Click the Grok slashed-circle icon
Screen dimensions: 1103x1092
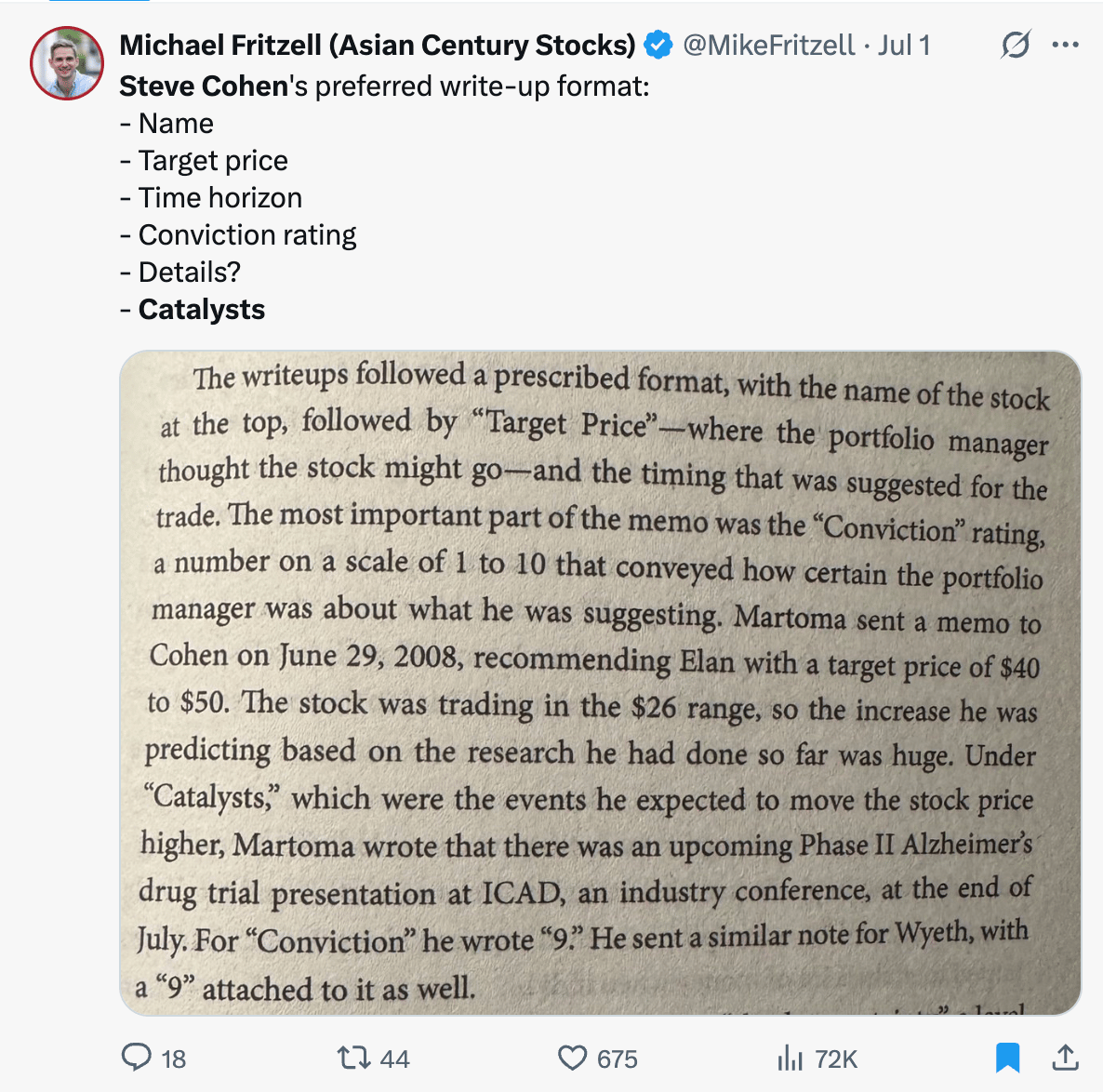point(1016,45)
